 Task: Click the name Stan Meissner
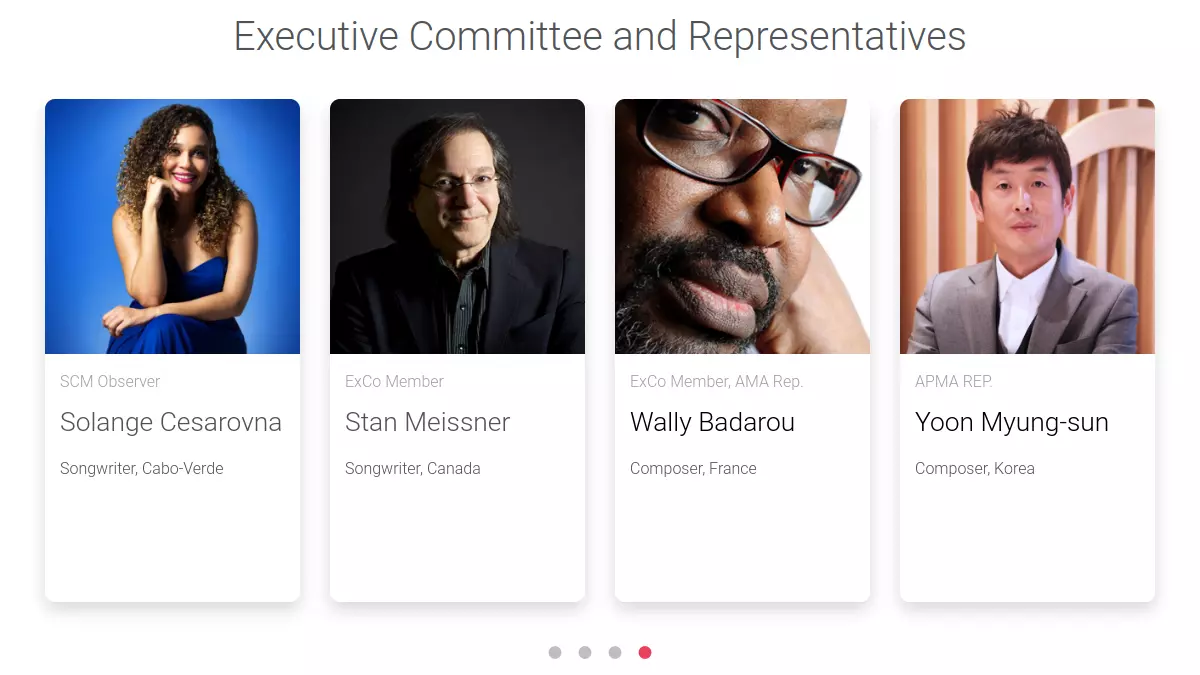pos(427,422)
